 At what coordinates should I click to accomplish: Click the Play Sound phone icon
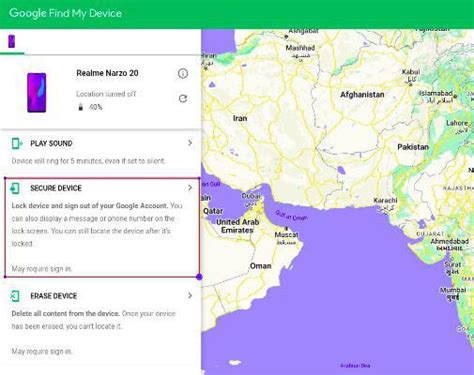(16, 143)
